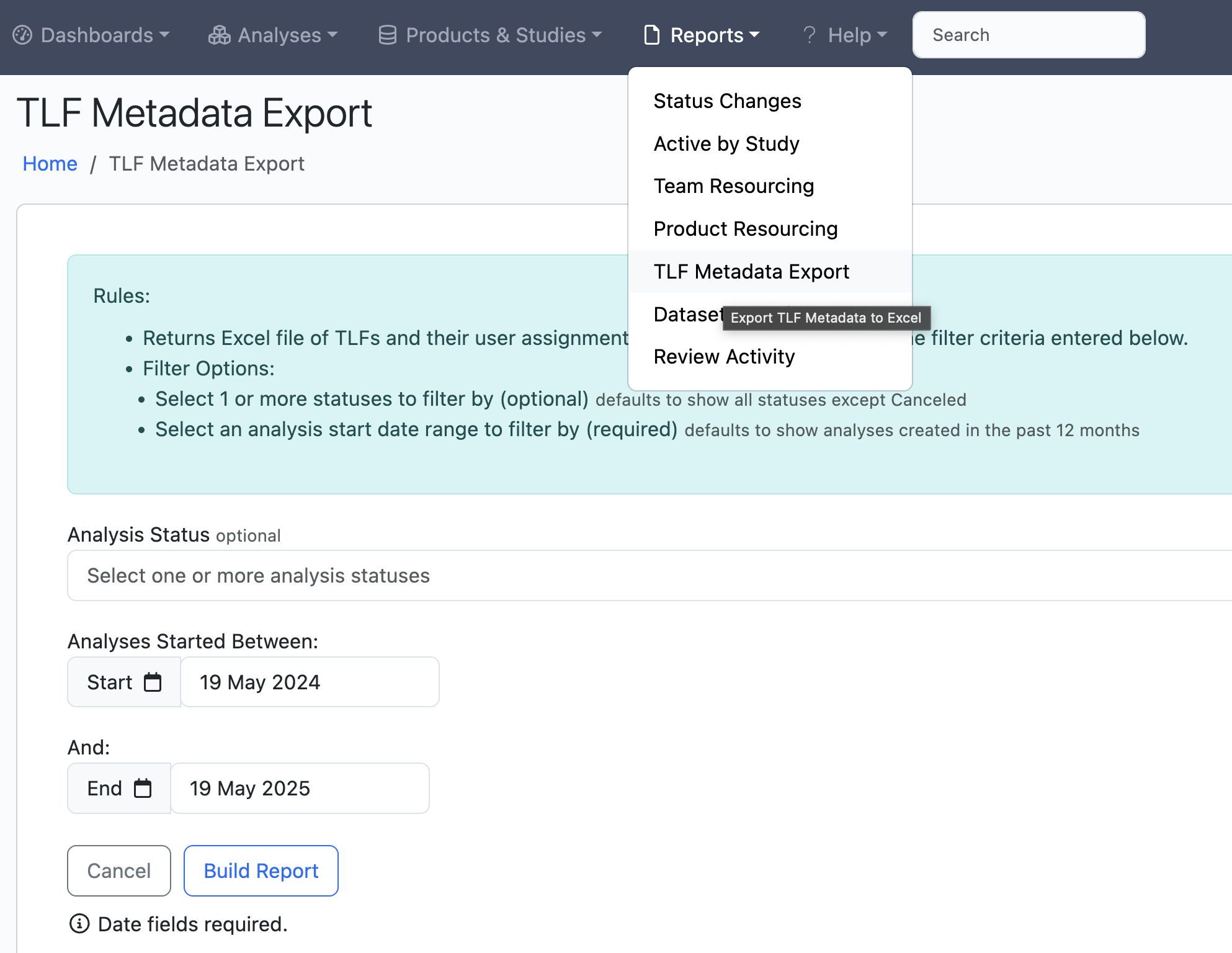Open the Start date calendar icon

153,681
